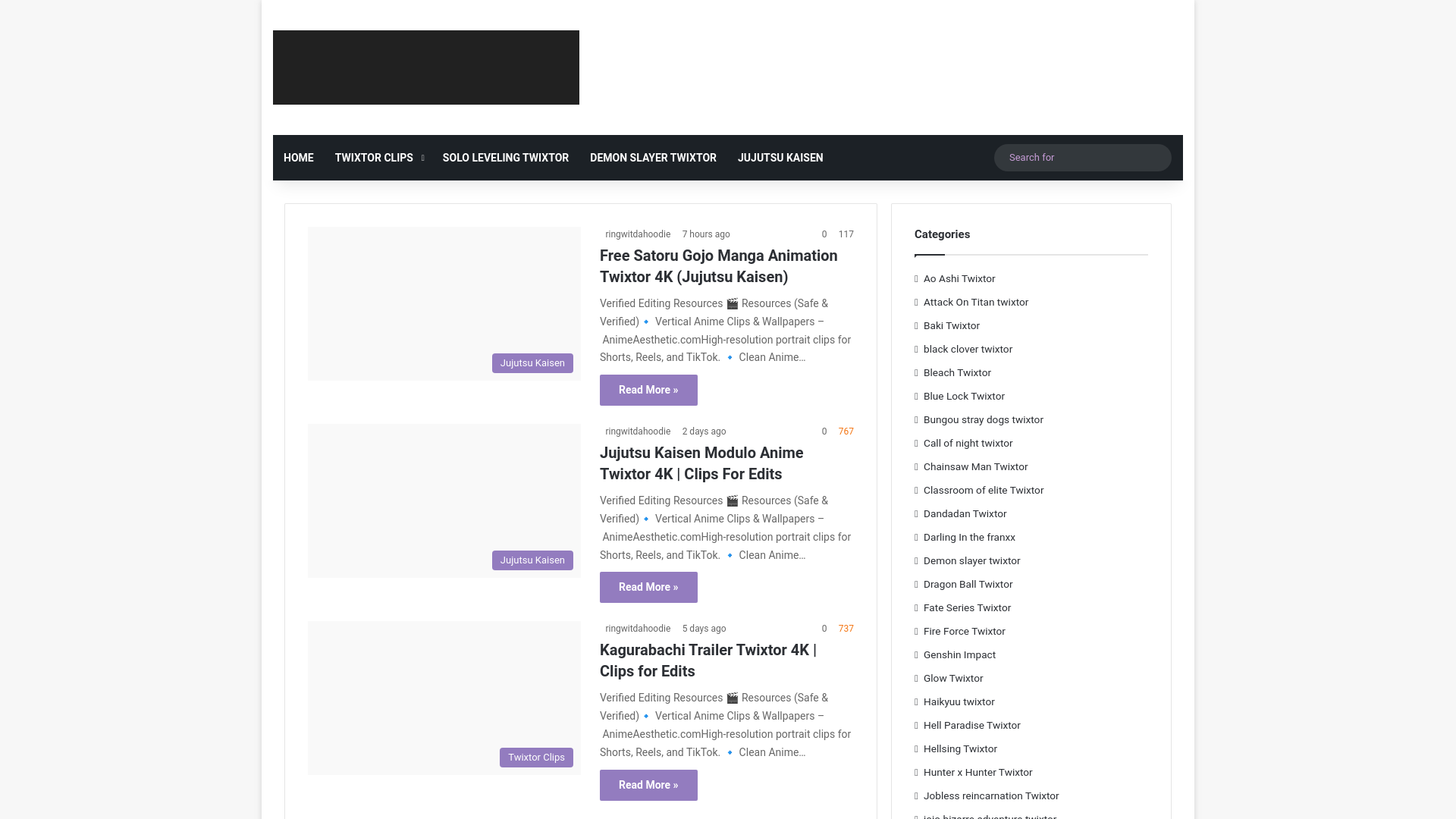
Task: Go to the Home page
Action: (x=298, y=158)
